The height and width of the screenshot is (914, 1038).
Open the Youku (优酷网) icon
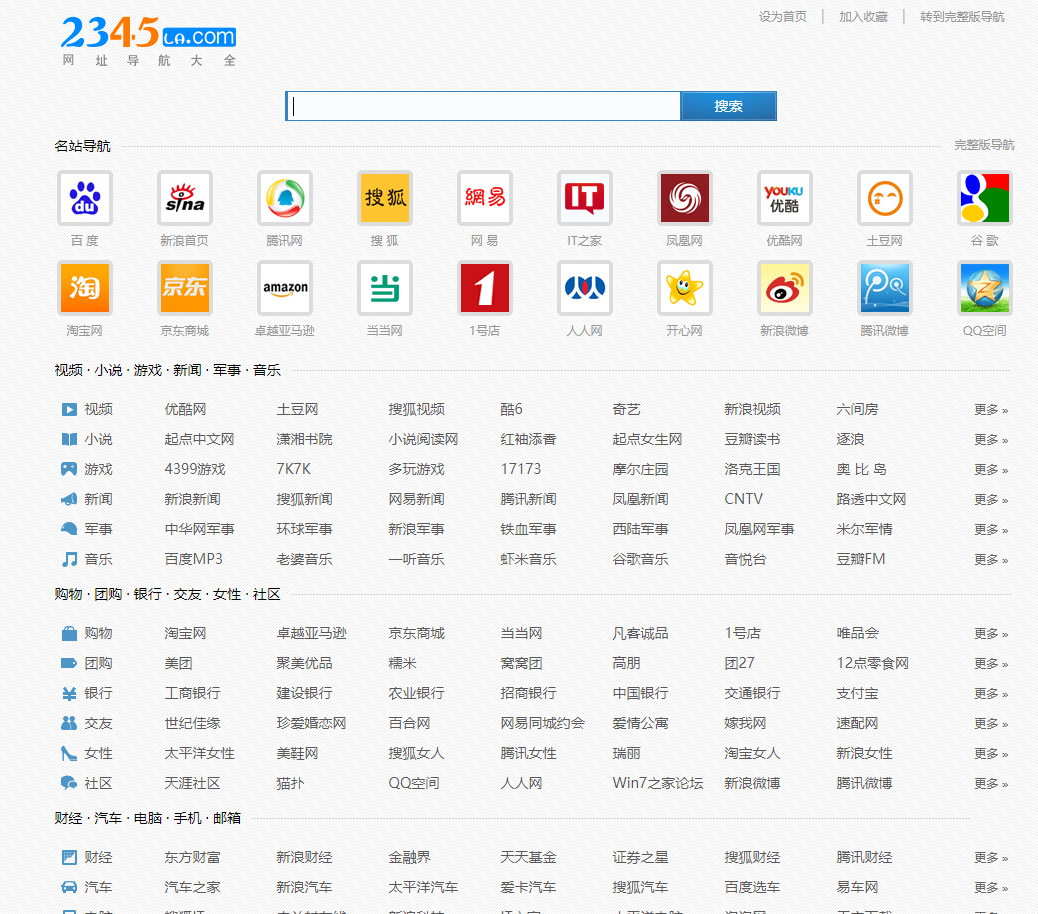click(784, 198)
